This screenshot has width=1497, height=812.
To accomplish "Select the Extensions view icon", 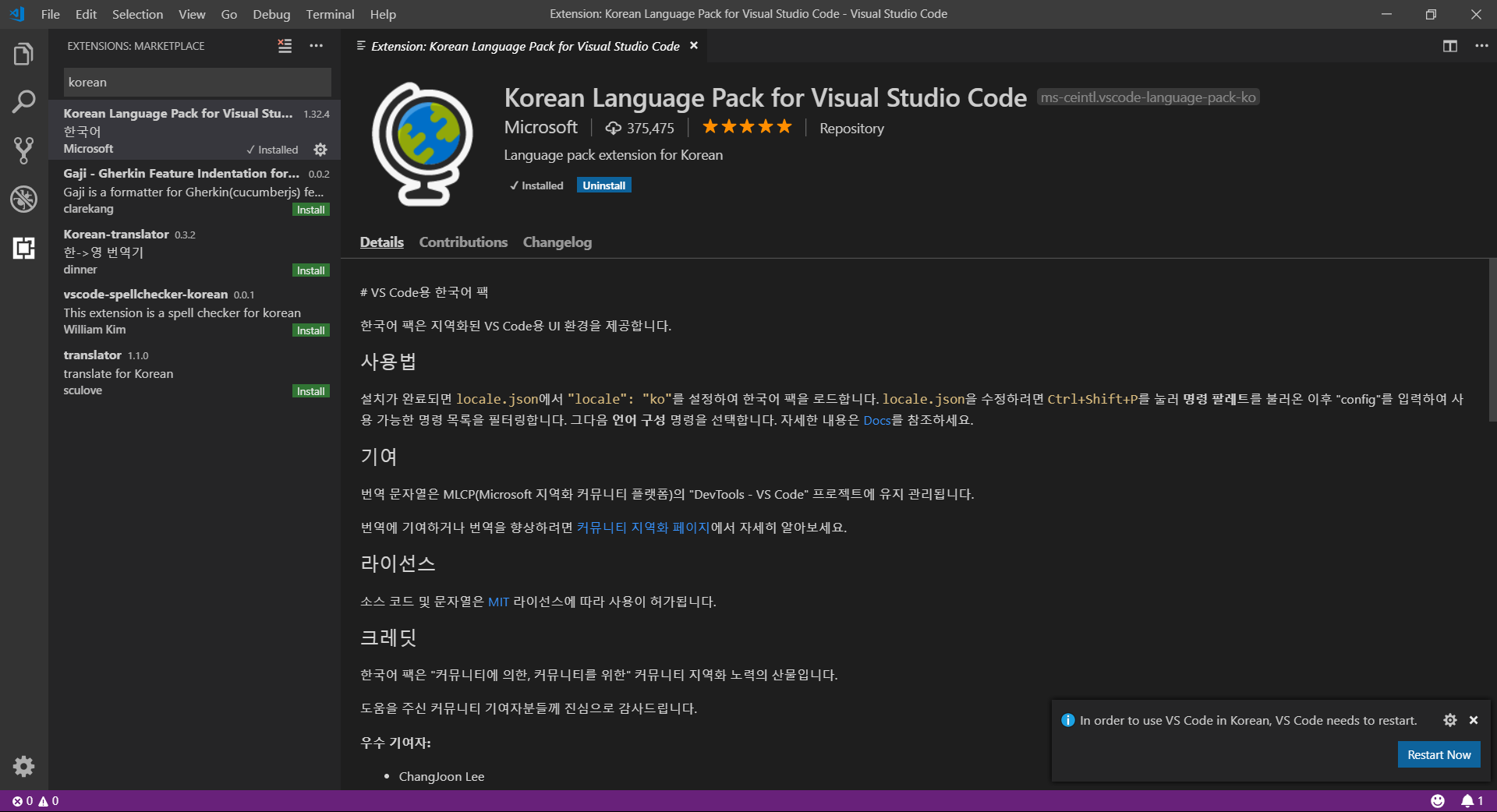I will point(23,248).
